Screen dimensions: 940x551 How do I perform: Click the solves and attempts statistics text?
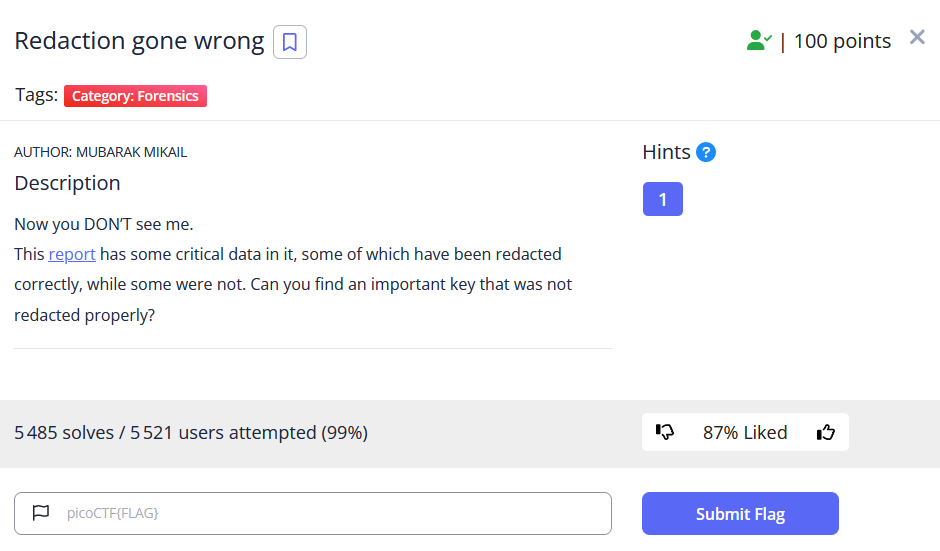pyautogui.click(x=191, y=432)
